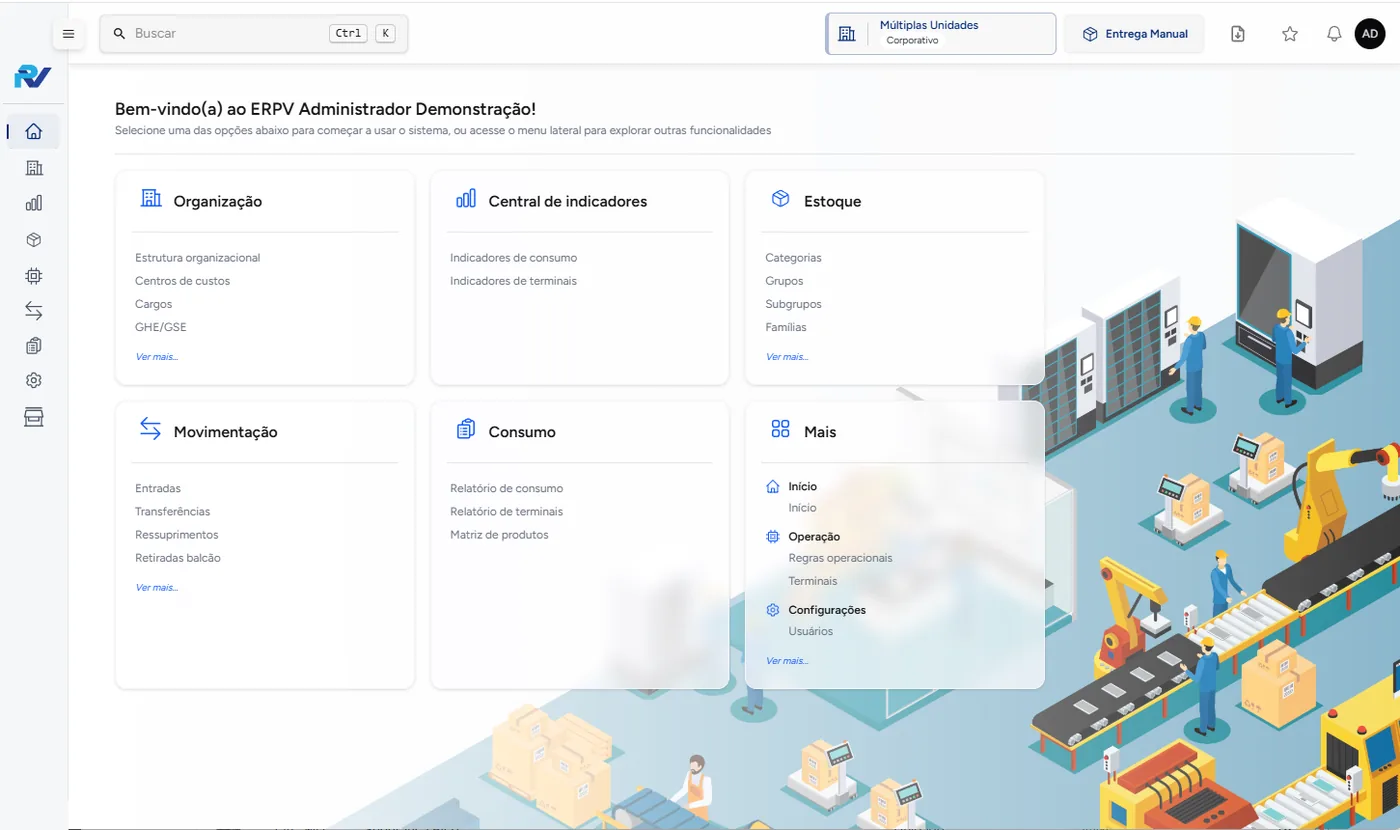
Task: Focus the Buscar search field
Action: [x=254, y=34]
